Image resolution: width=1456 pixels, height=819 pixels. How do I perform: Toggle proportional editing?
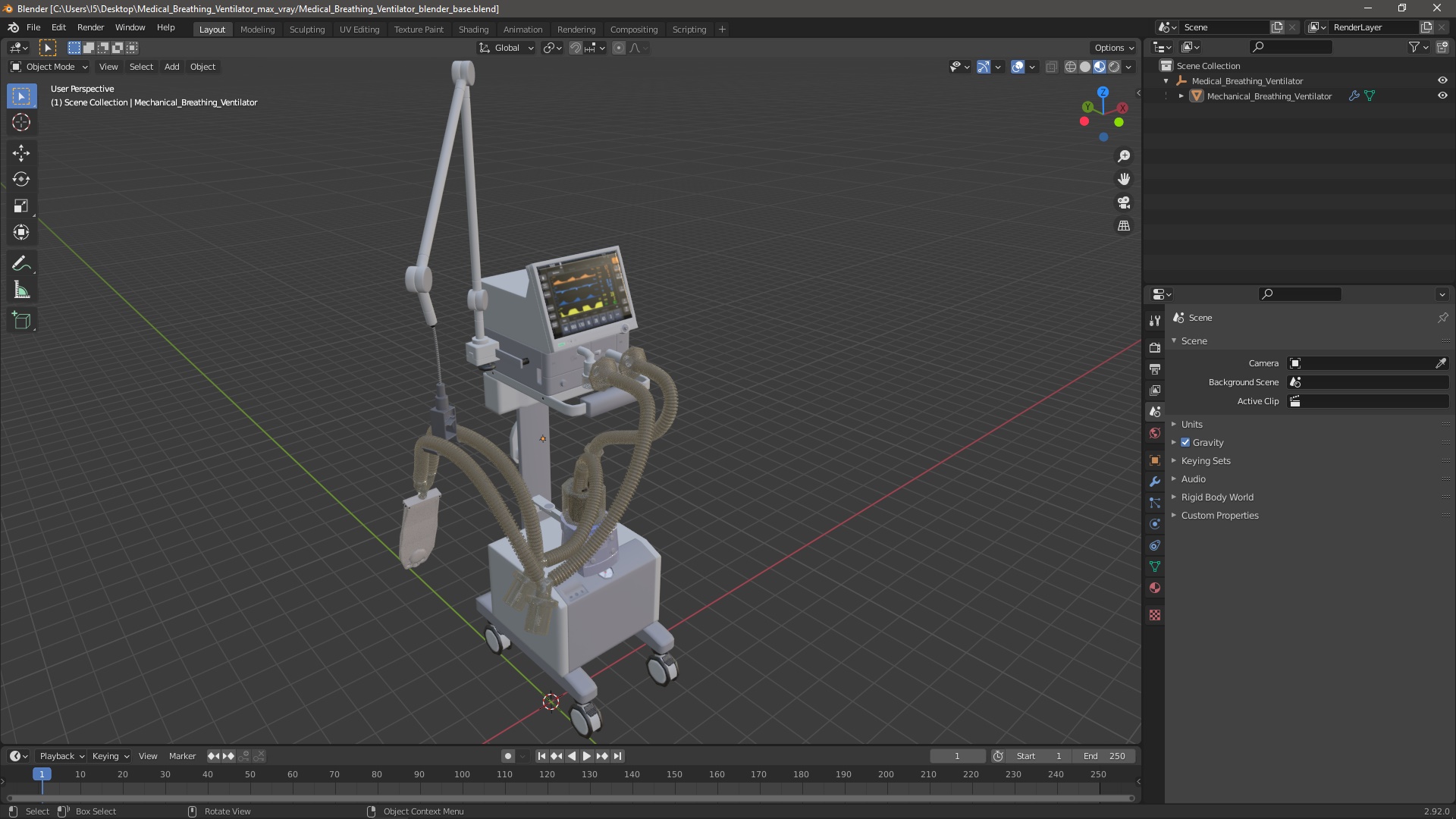pyautogui.click(x=619, y=48)
